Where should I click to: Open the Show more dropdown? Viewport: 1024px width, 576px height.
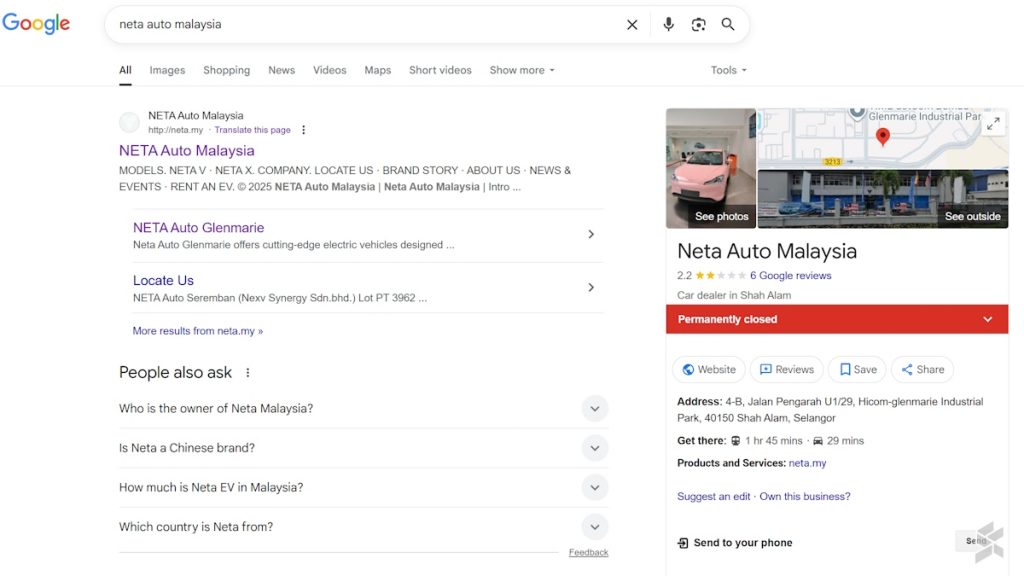(x=521, y=70)
